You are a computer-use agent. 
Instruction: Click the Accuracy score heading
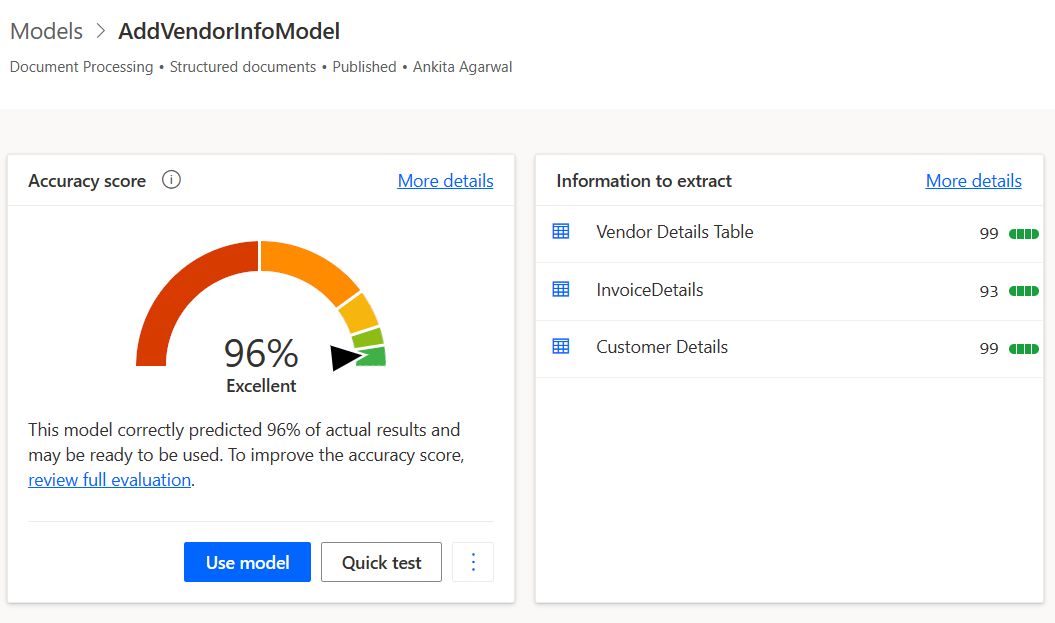point(87,180)
